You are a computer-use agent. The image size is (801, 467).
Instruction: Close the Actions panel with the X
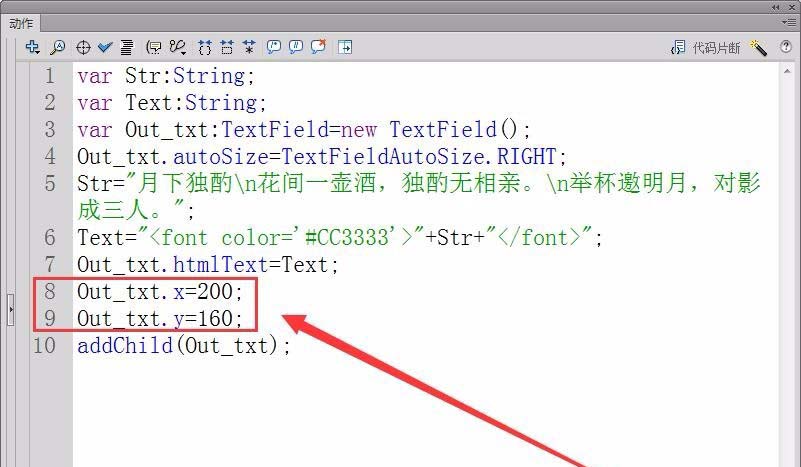(x=793, y=7)
